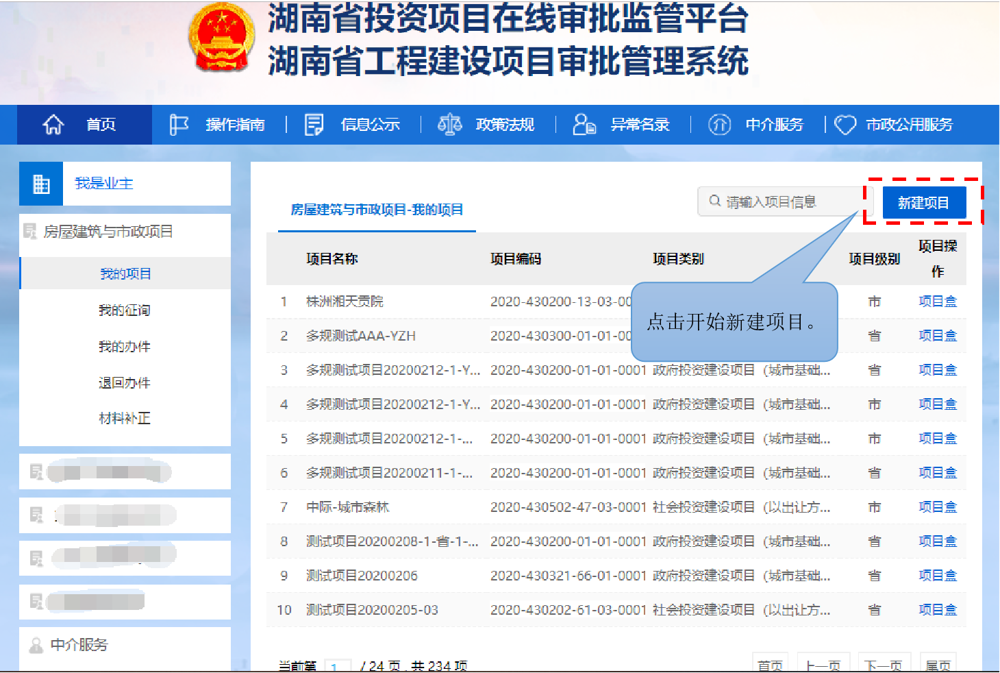Viewport: 1000px width, 673px height.
Task: Click the document icon for 信息公示
Action: click(x=312, y=124)
